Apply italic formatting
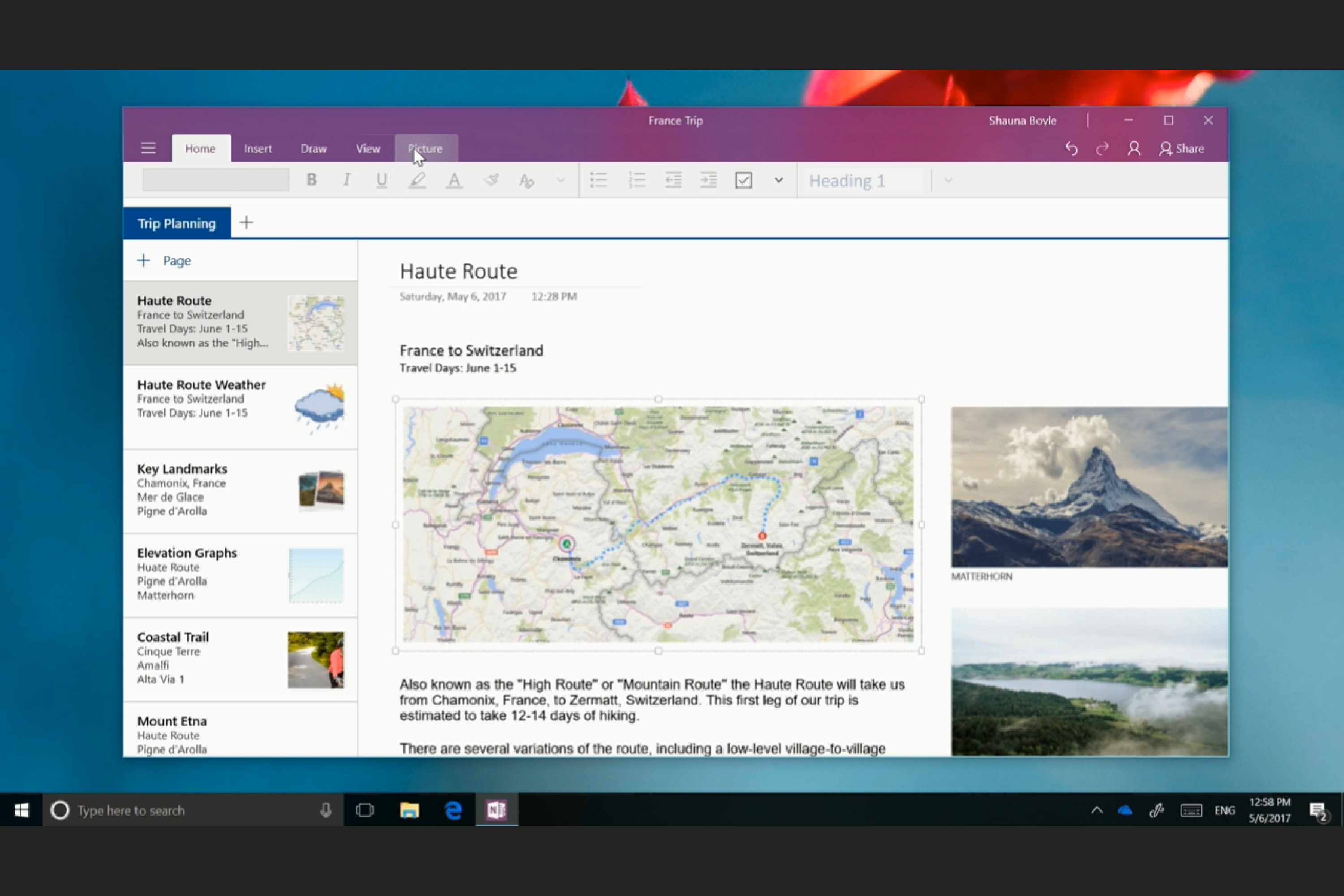The width and height of the screenshot is (1344, 896). pyautogui.click(x=347, y=180)
